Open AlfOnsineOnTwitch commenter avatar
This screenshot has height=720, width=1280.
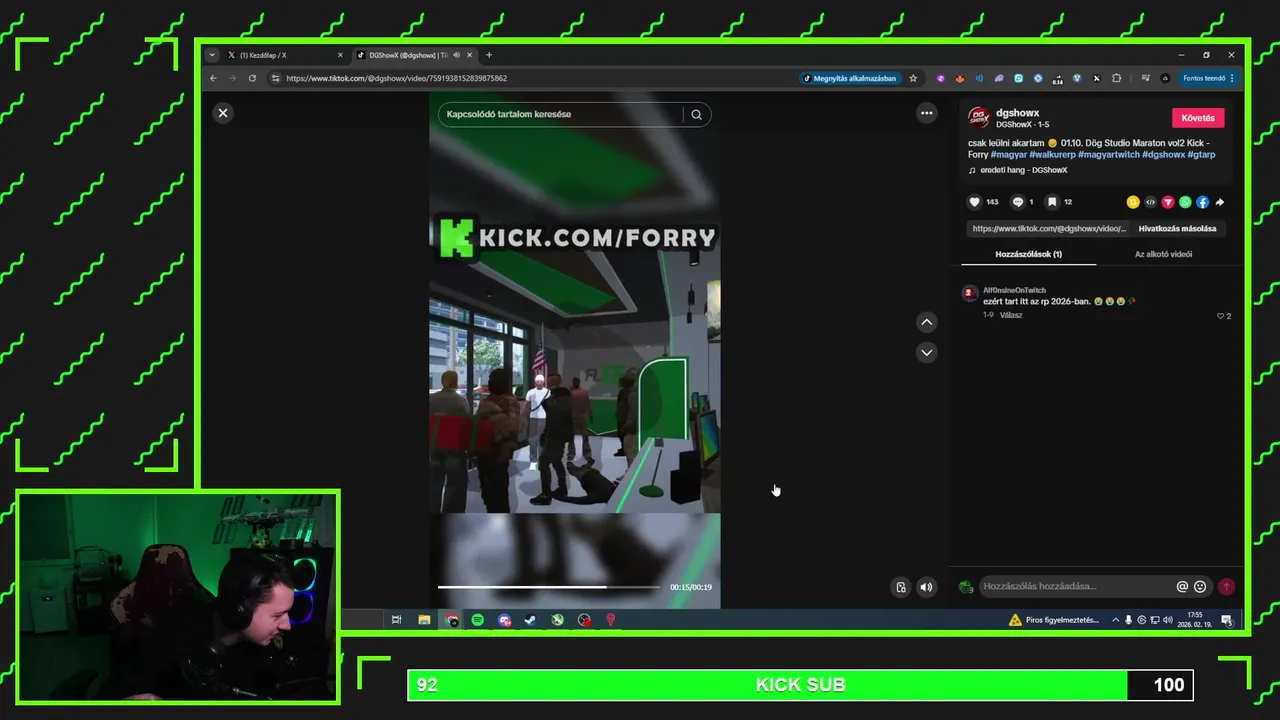[x=968, y=294]
